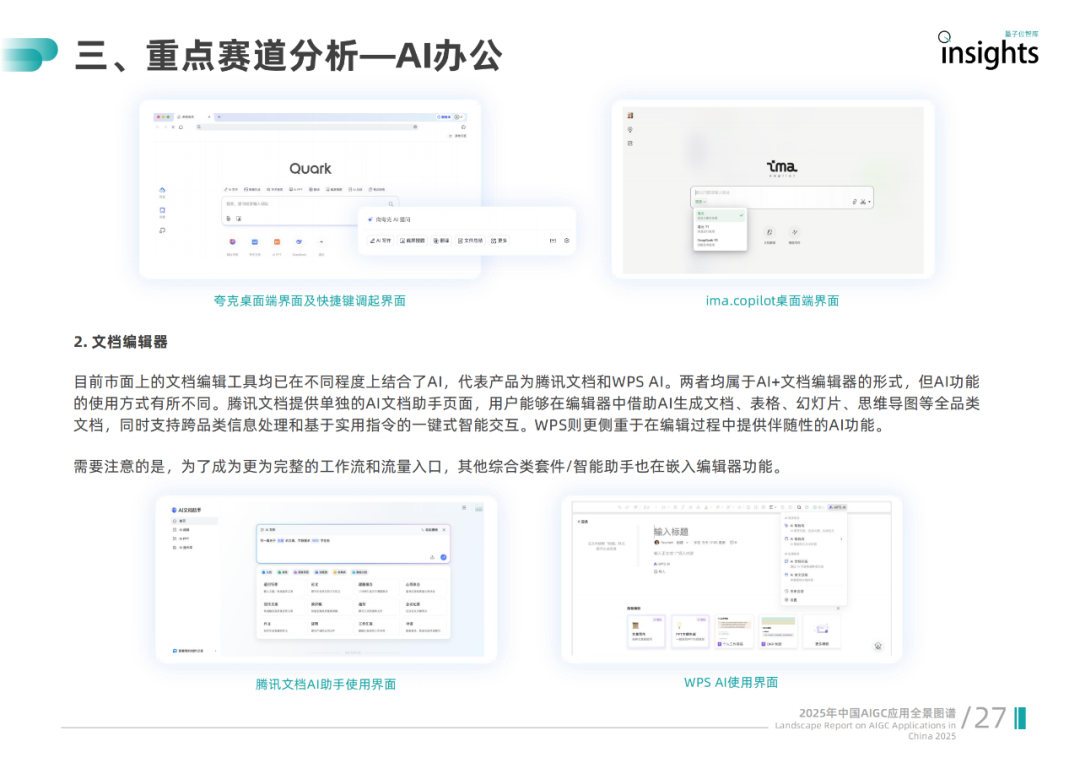This screenshot has width=1080, height=763.
Task: Click the scissors screenshot icon in ima input
Action: pyautogui.click(x=862, y=202)
